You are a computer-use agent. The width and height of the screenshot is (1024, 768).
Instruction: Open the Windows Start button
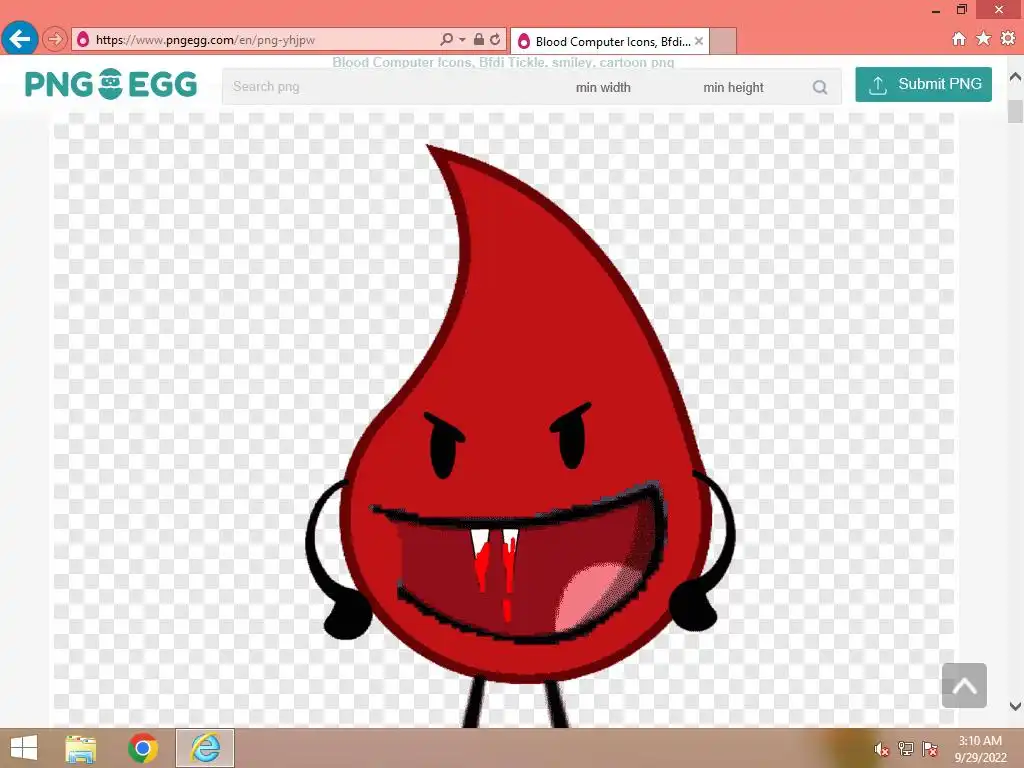(x=24, y=748)
